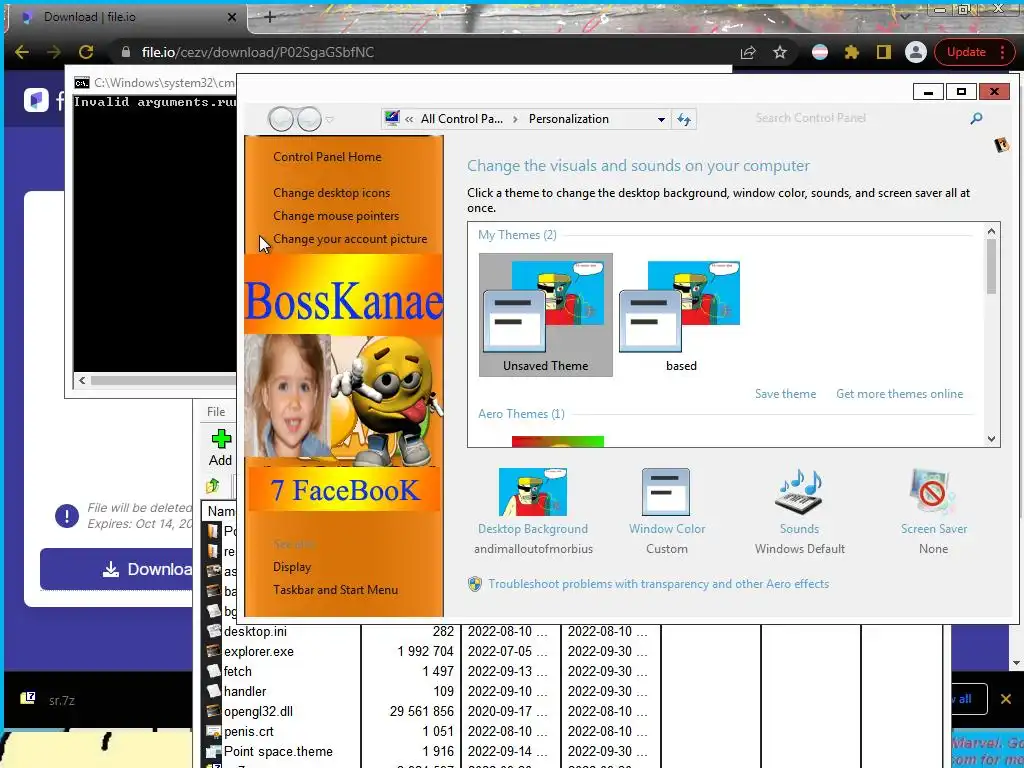The width and height of the screenshot is (1024, 768).
Task: Click the command prompt horizontal scrollbar left arrow
Action: [82, 380]
